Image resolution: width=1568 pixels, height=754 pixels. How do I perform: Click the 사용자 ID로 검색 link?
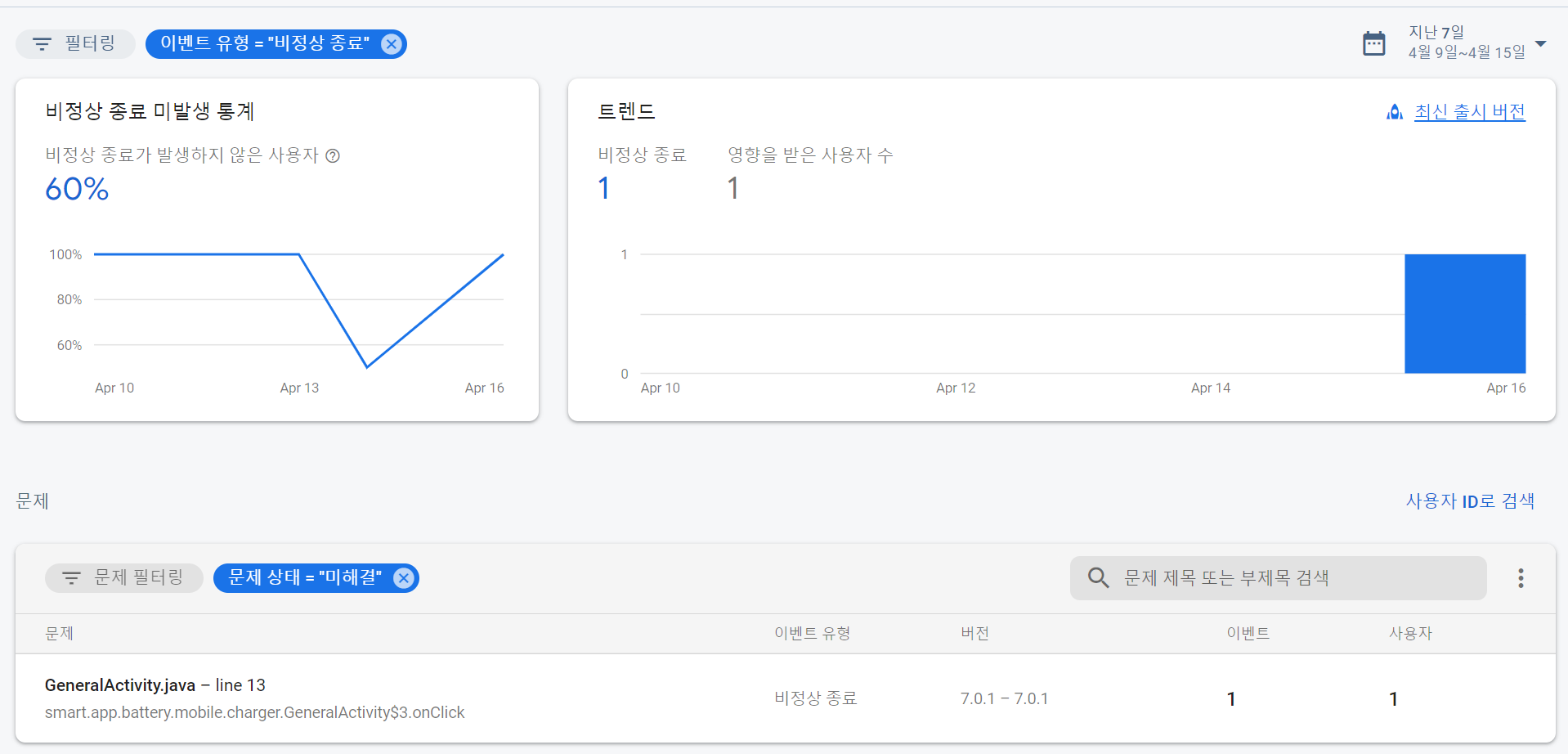point(1469,501)
